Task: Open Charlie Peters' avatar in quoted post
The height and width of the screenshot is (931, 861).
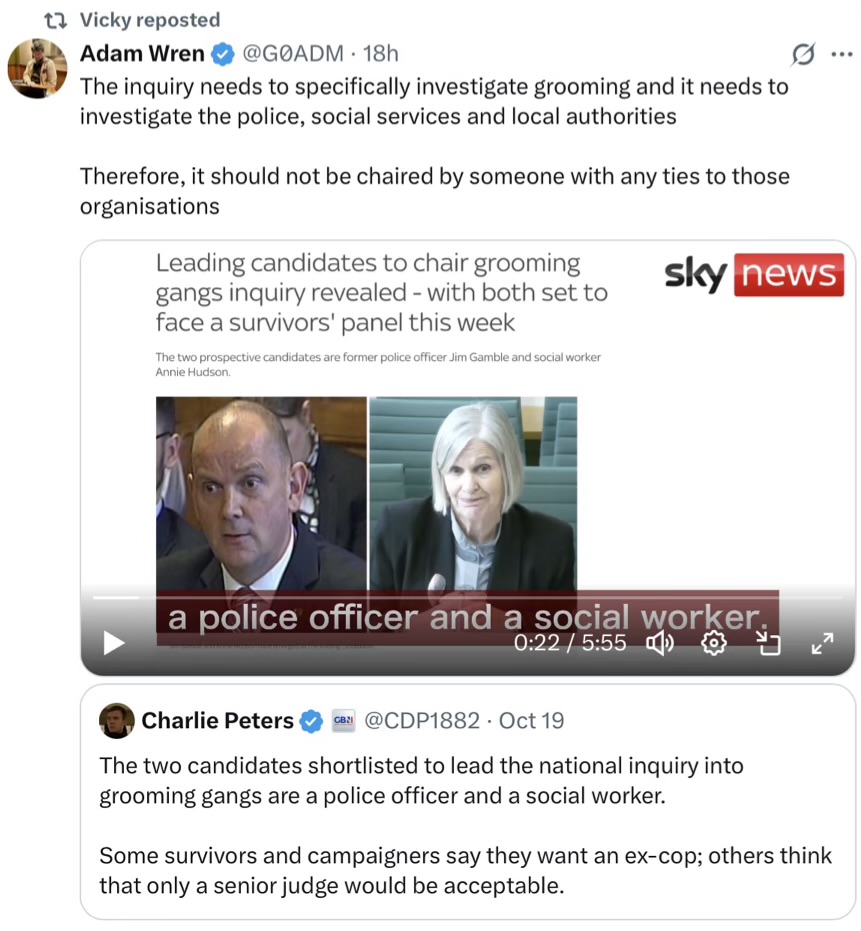Action: 116,721
